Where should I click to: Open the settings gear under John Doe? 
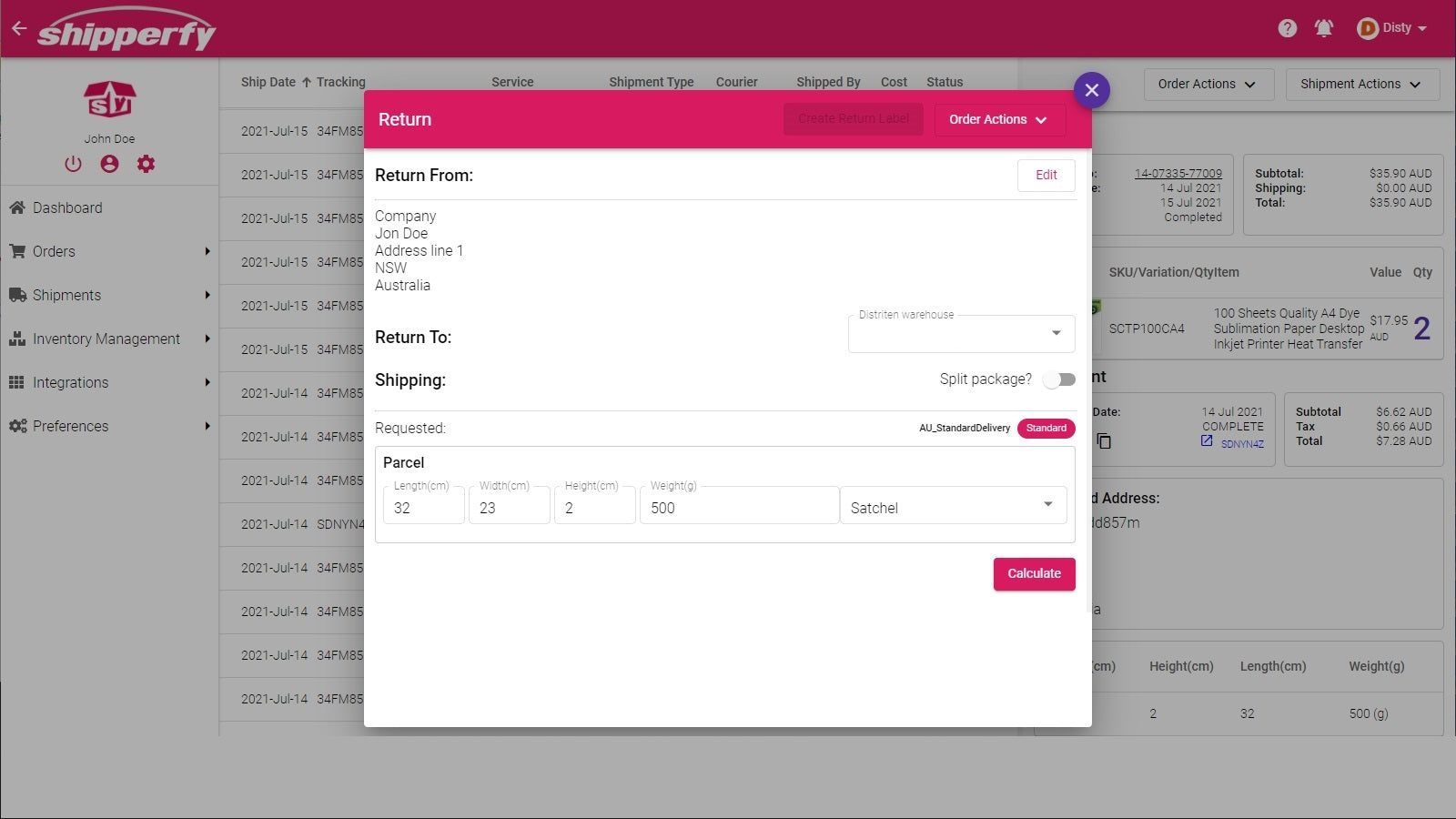pyautogui.click(x=146, y=164)
